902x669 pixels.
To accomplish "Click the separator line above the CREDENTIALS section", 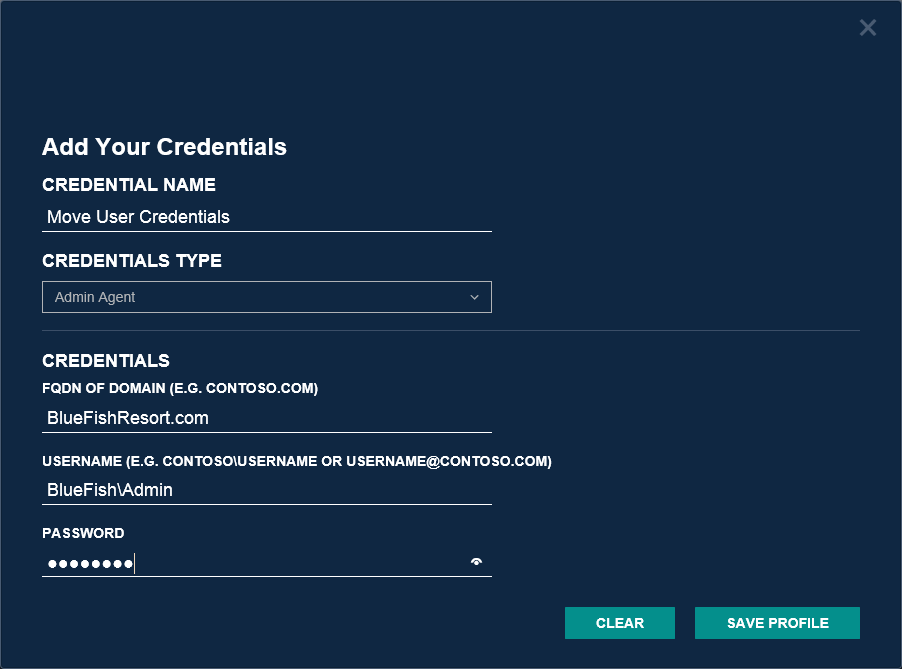I will click(450, 330).
